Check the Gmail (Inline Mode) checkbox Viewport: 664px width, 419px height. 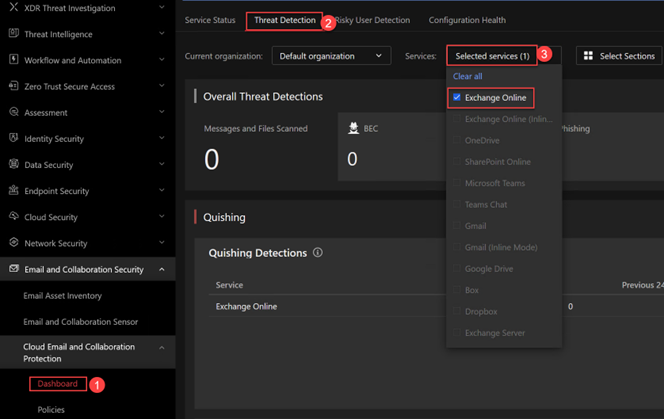point(457,247)
